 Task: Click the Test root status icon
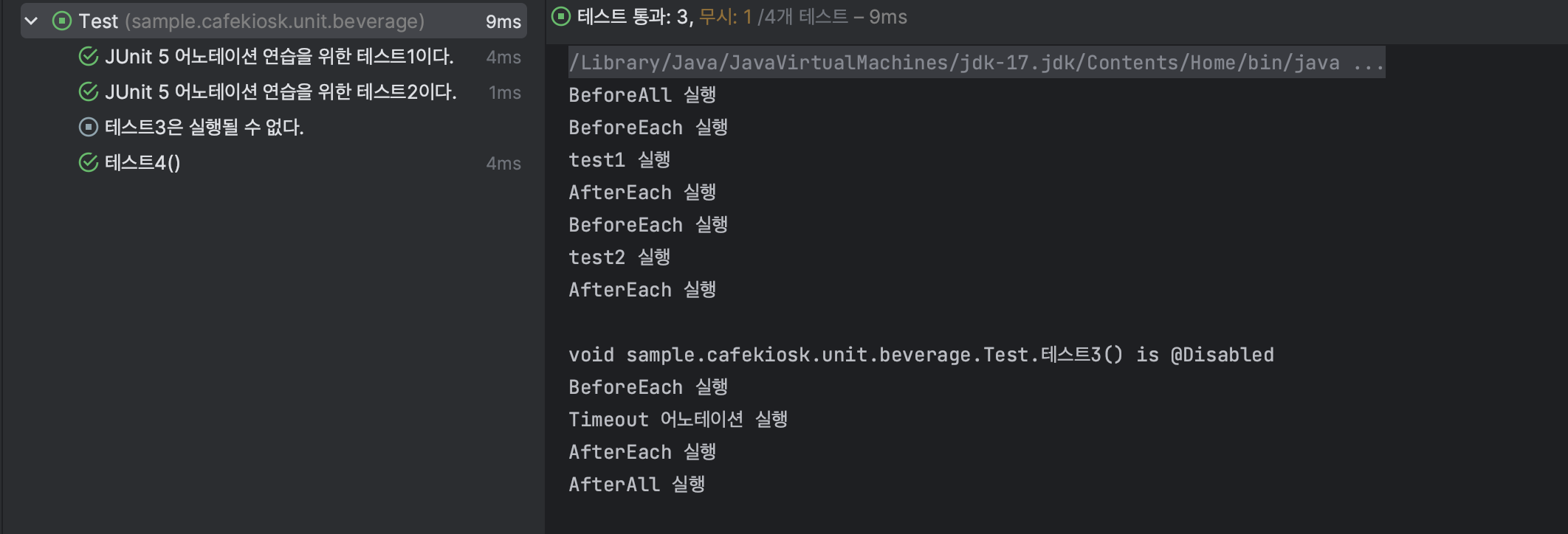pyautogui.click(x=62, y=21)
